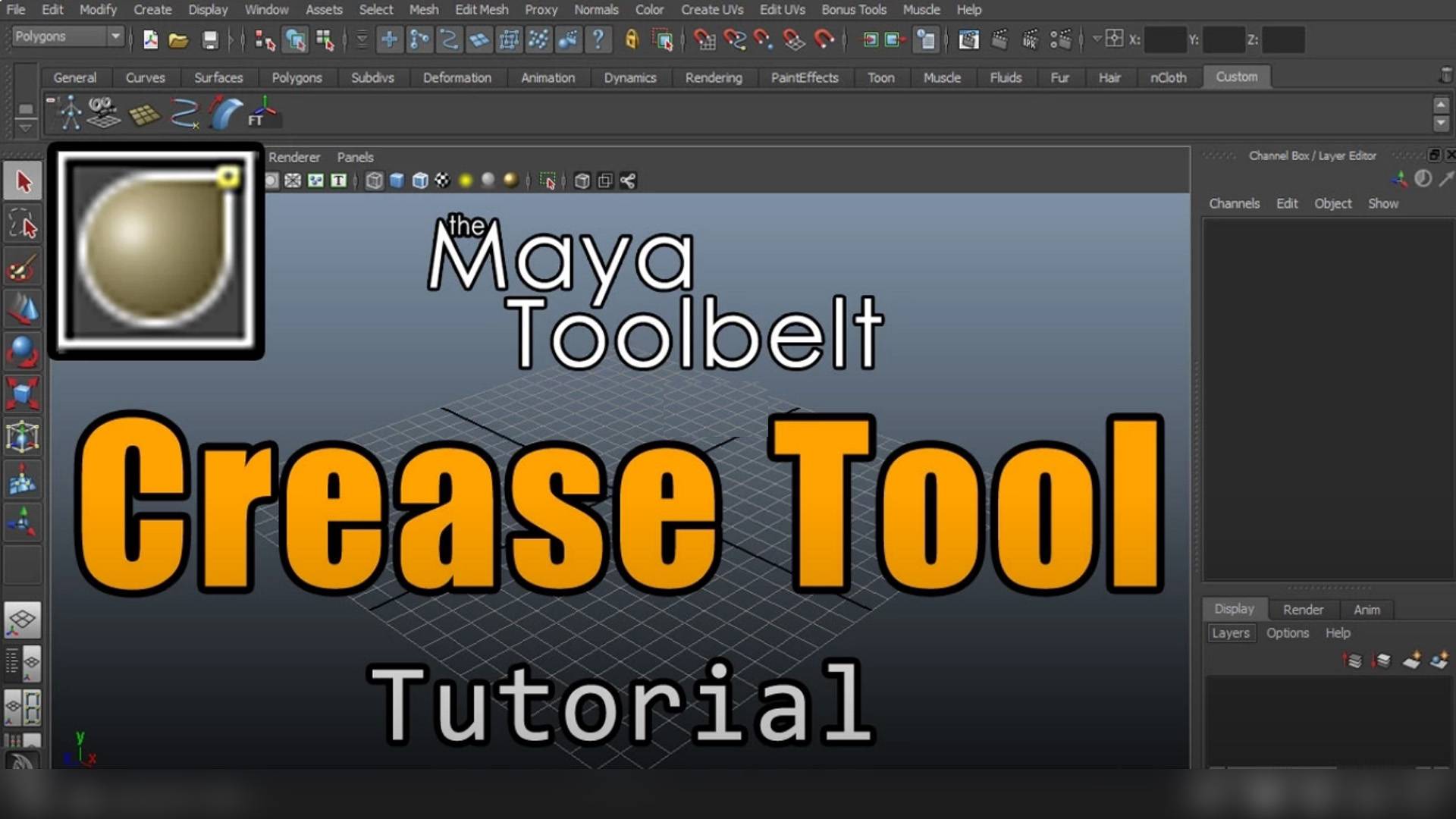This screenshot has width=1456, height=819.
Task: Click the skeleton shelf icon
Action: [x=71, y=113]
